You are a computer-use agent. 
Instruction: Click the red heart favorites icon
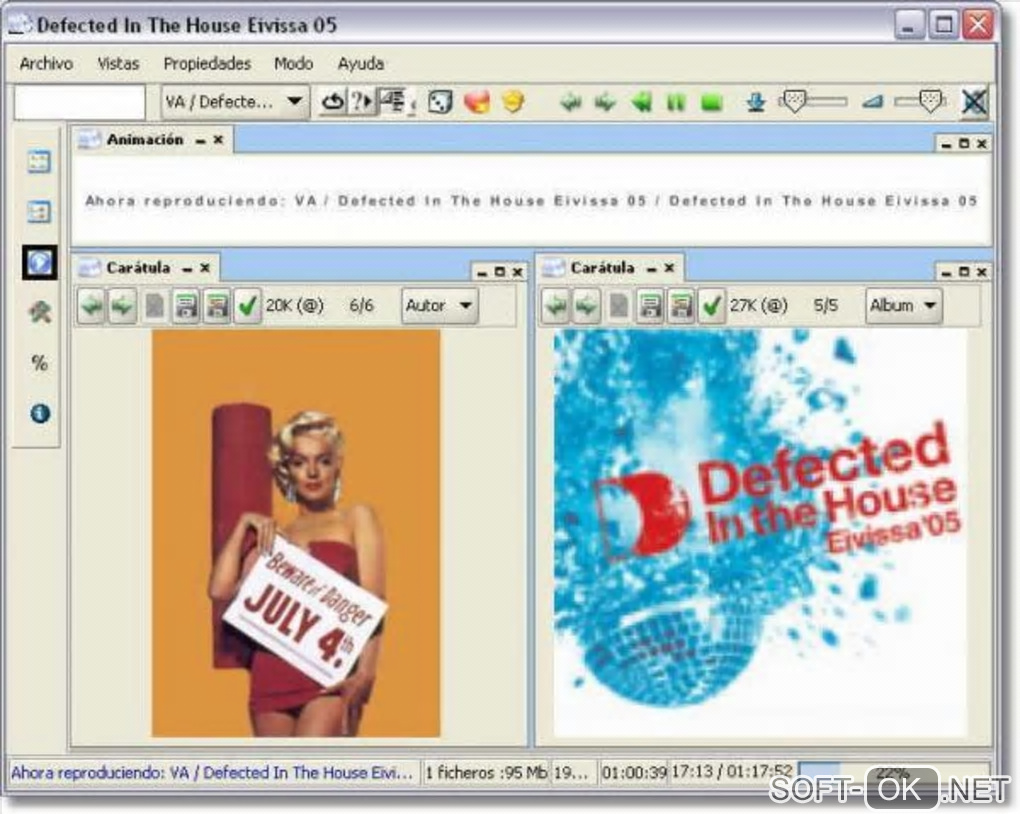pyautogui.click(x=477, y=102)
